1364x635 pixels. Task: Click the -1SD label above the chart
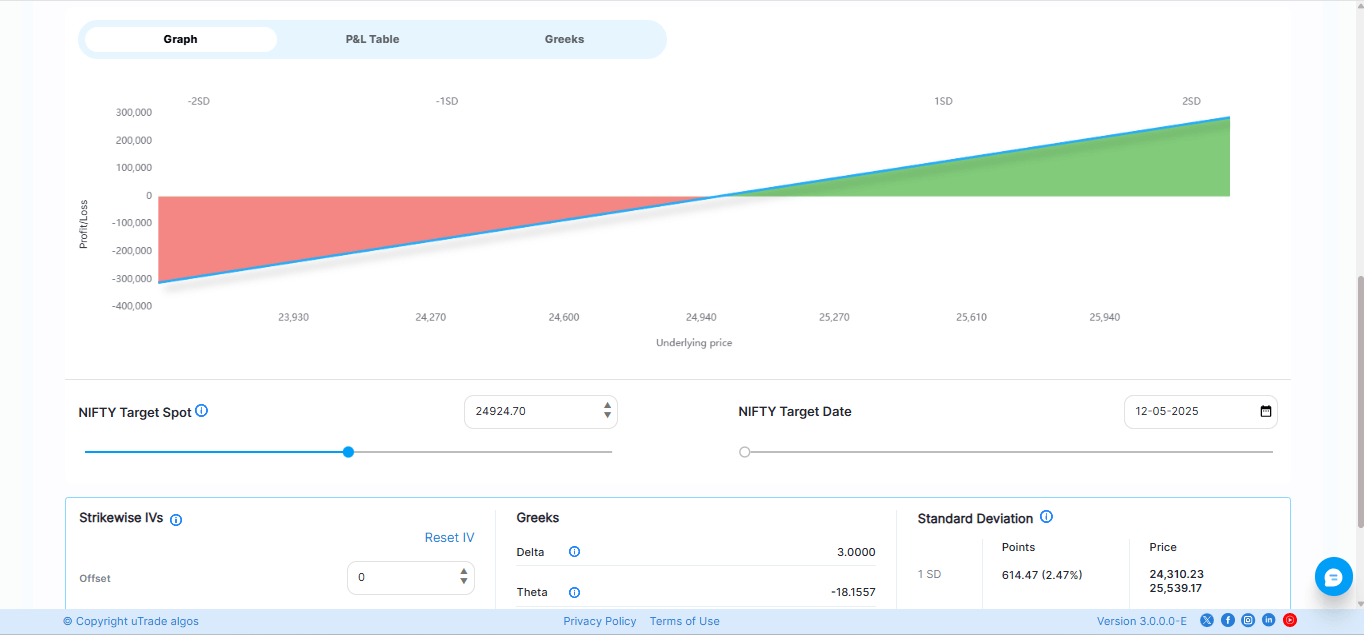click(446, 101)
